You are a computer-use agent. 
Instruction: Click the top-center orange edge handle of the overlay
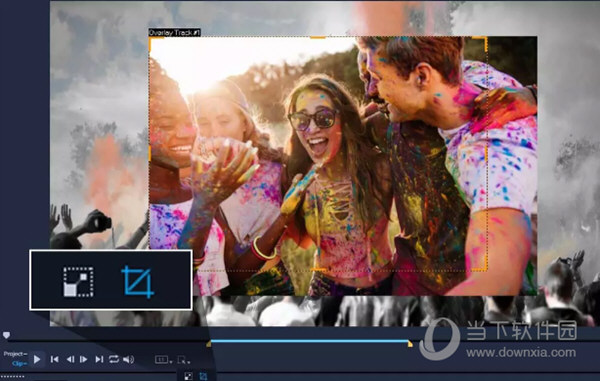317,37
